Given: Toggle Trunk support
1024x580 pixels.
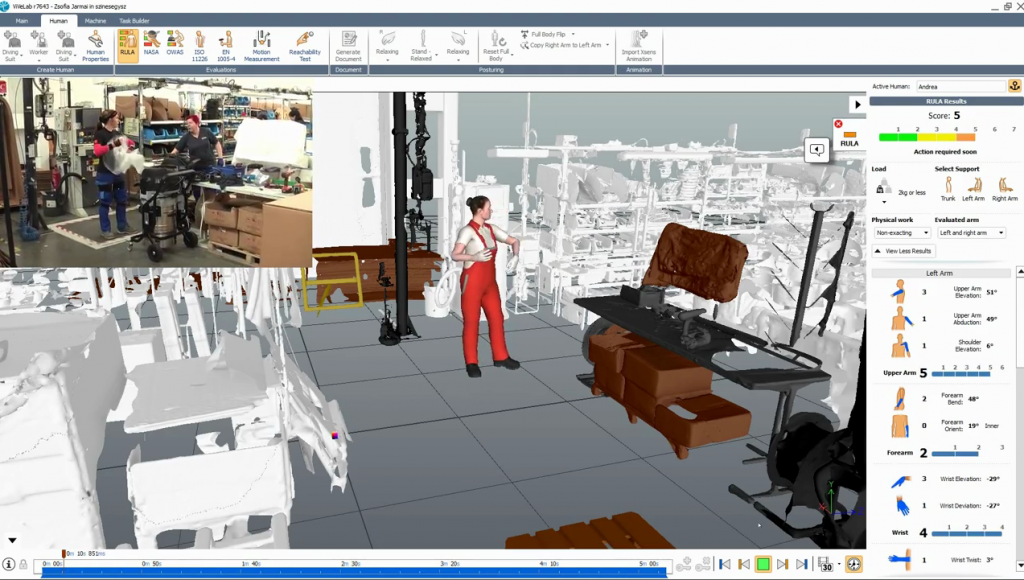Looking at the screenshot, I should [x=947, y=188].
